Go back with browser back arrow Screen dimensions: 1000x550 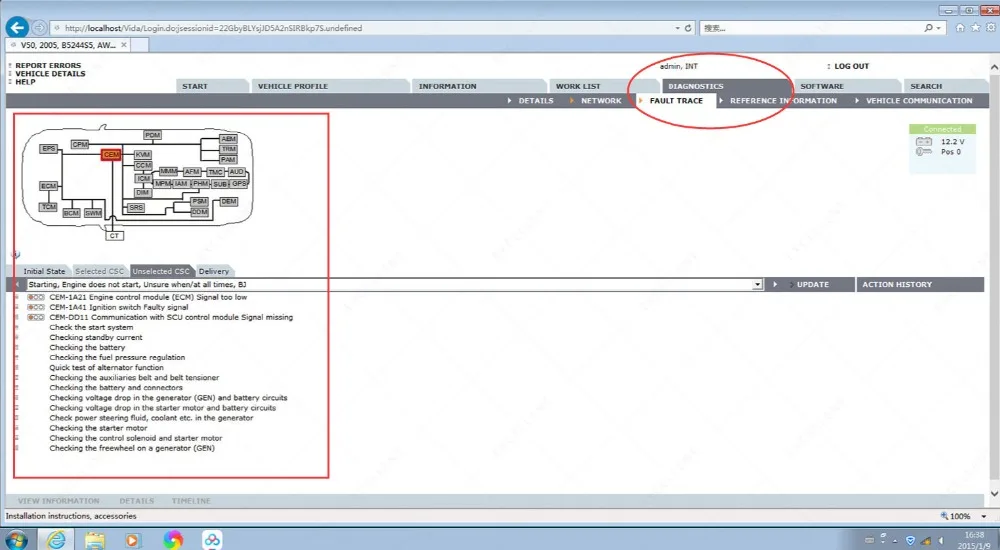[17, 27]
